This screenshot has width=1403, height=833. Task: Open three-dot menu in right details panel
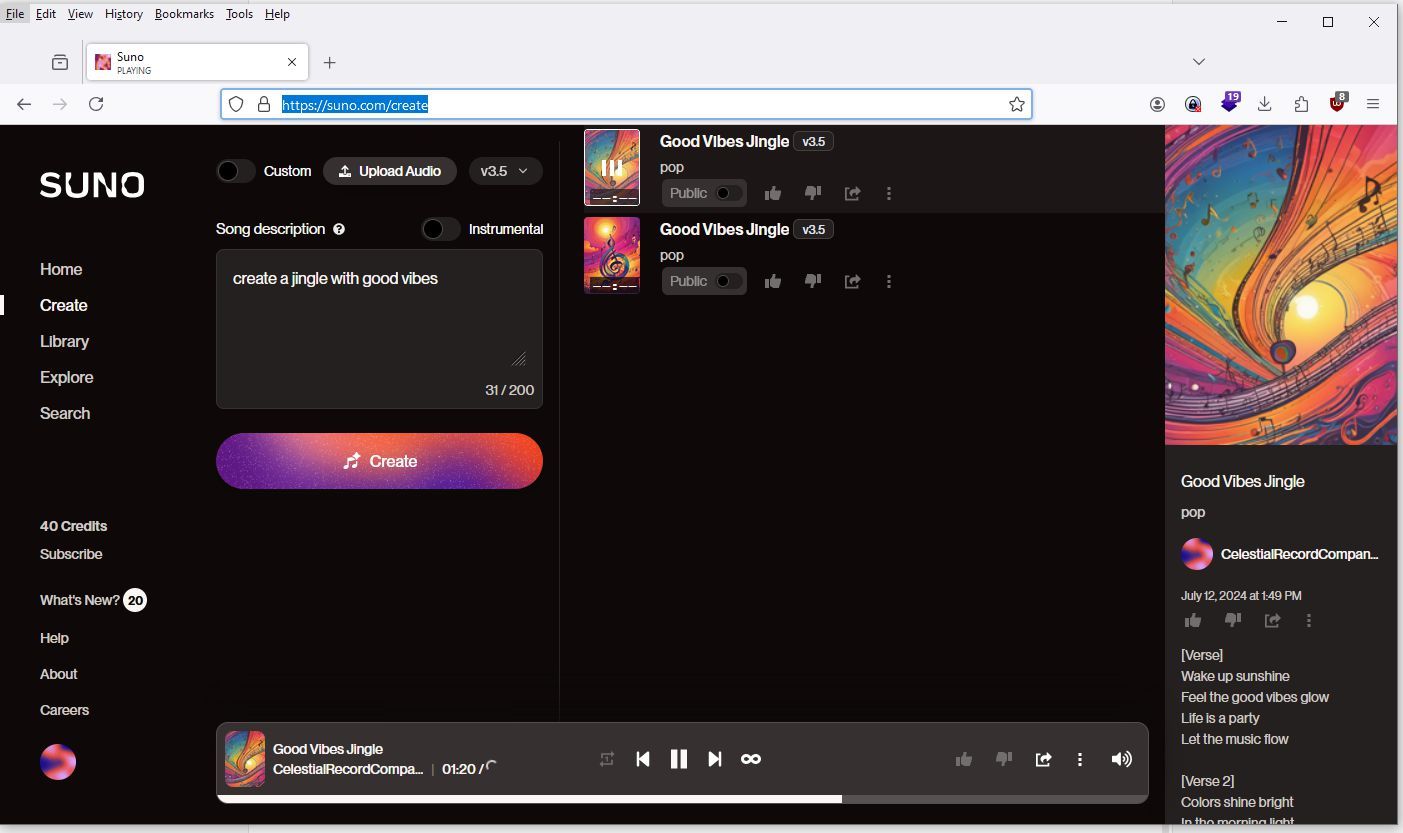tap(1309, 620)
